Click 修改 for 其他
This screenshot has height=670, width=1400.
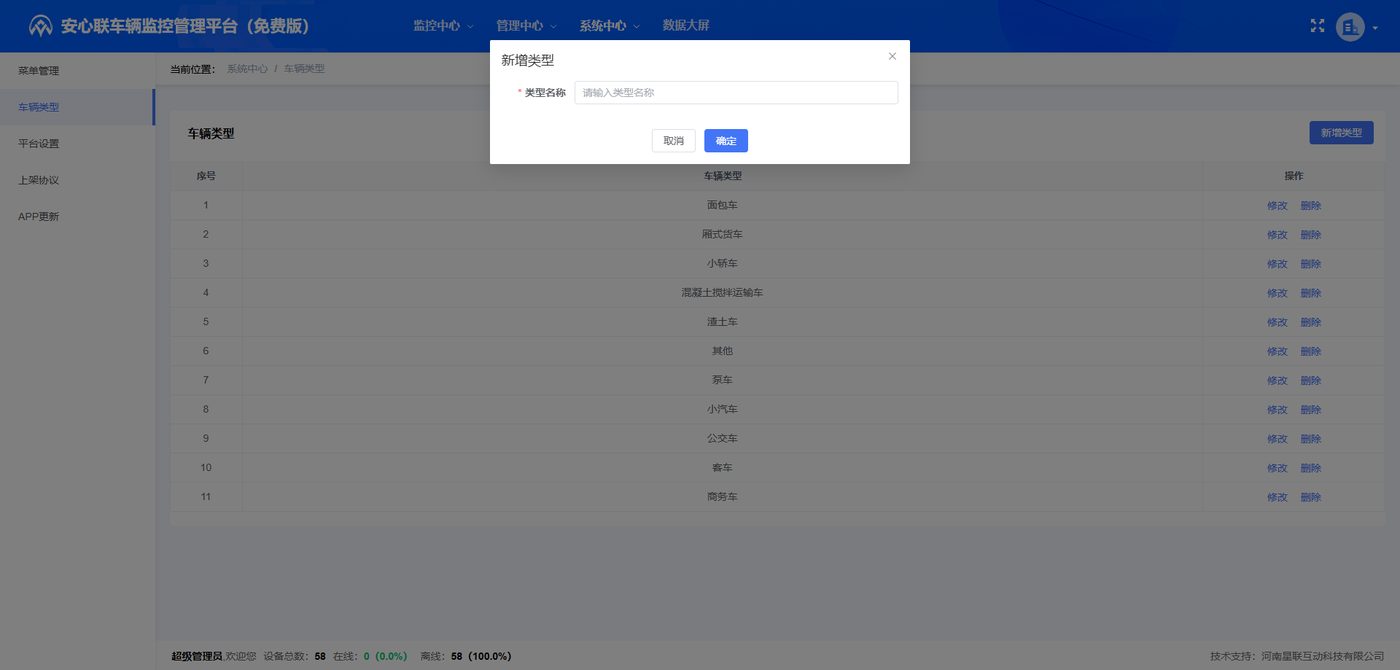1277,351
